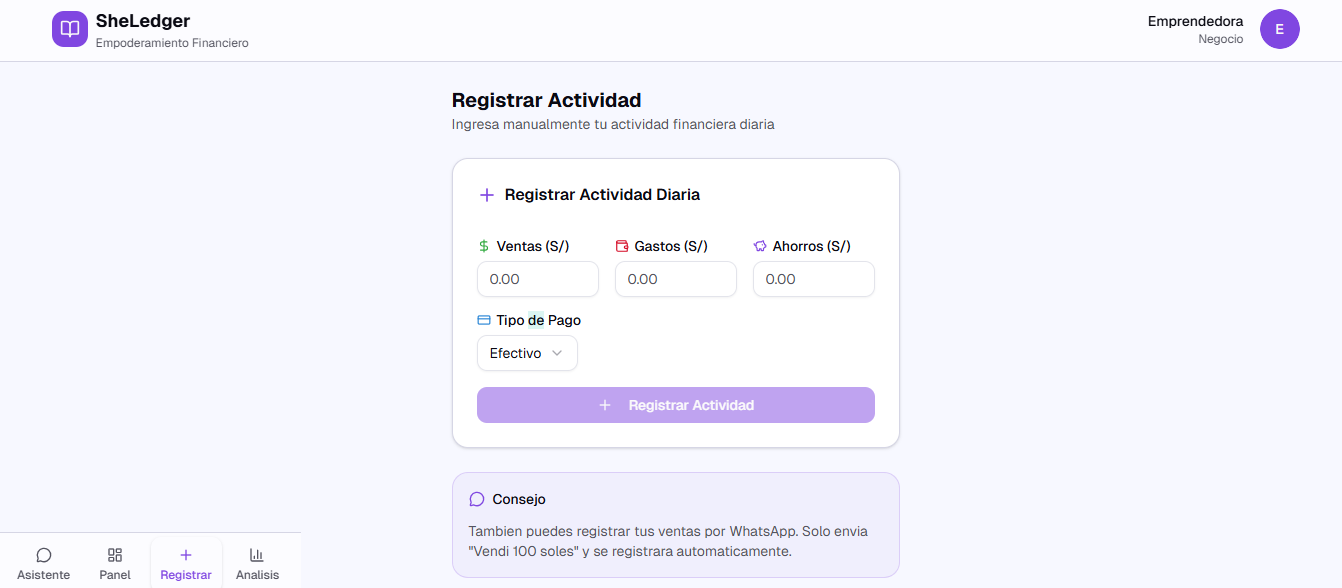Click the SheLedger book logo icon
The height and width of the screenshot is (588, 1342).
click(x=70, y=29)
